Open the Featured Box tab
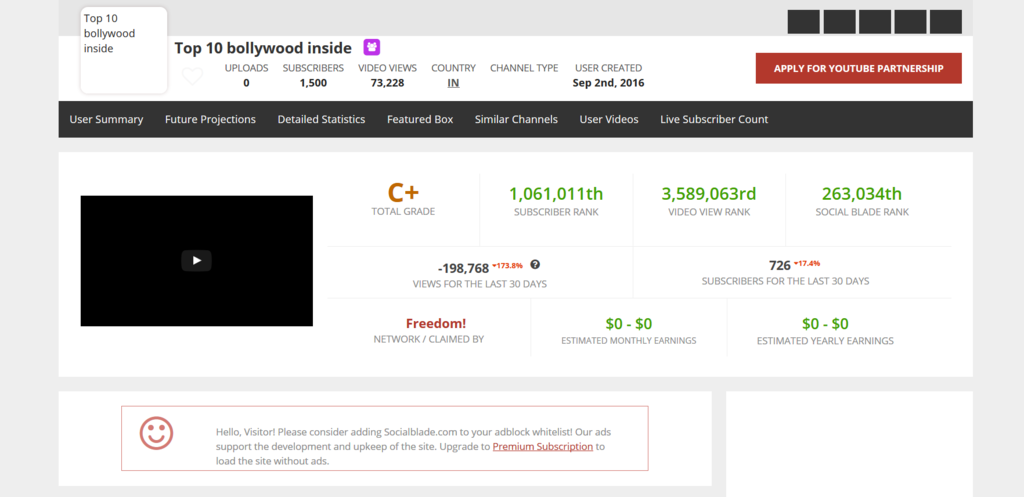The width and height of the screenshot is (1024, 497). point(420,120)
